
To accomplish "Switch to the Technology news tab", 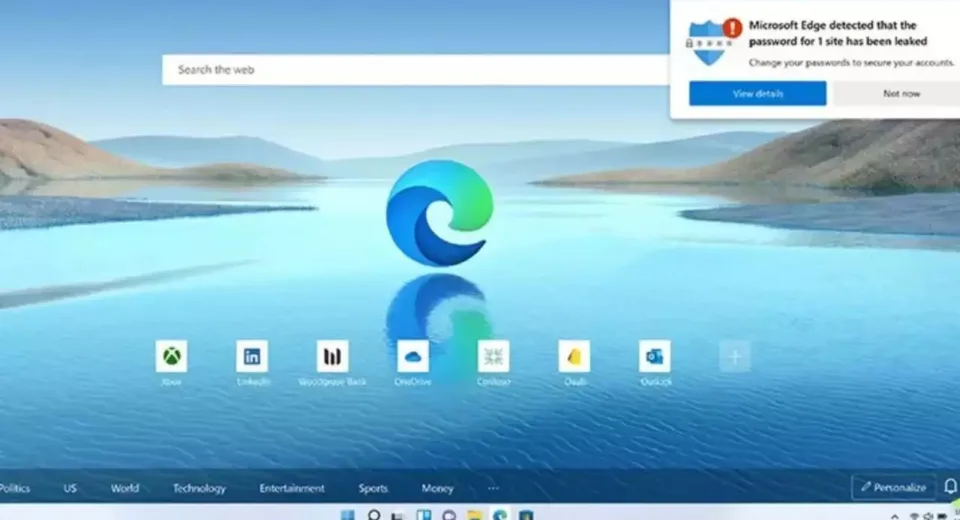I will pyautogui.click(x=199, y=489).
